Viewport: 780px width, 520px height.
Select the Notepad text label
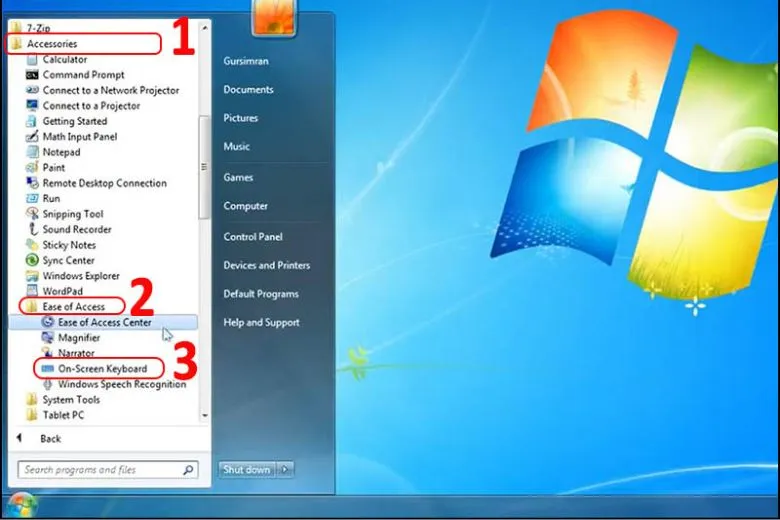(61, 152)
